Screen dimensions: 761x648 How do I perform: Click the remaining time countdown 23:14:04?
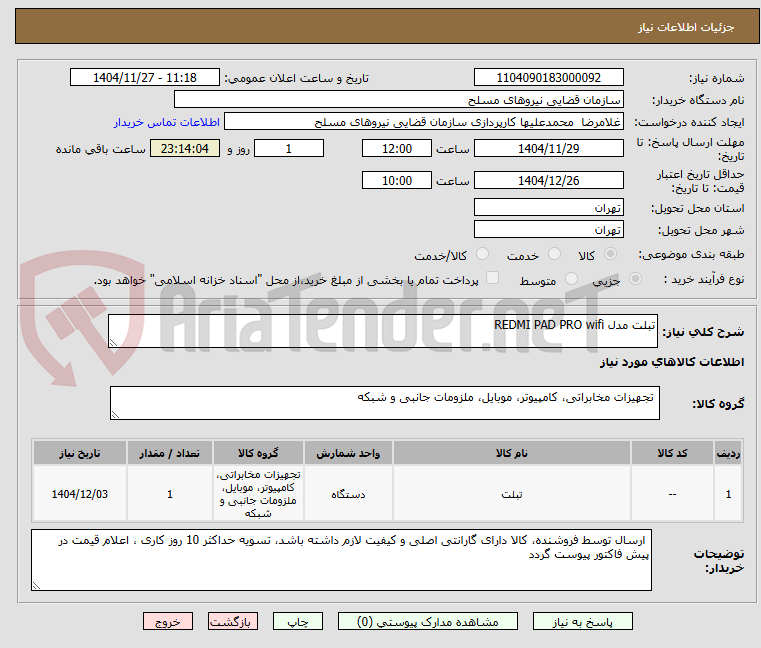(x=185, y=148)
